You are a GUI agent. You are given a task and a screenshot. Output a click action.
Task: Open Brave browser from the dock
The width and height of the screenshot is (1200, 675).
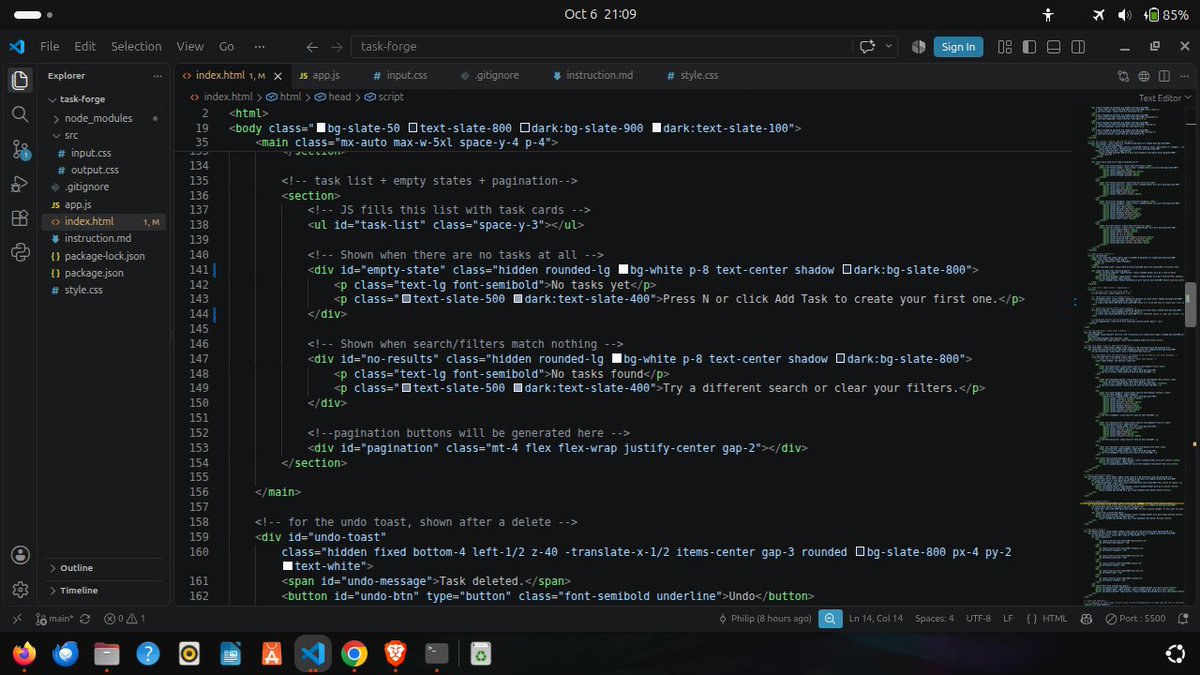click(x=395, y=654)
